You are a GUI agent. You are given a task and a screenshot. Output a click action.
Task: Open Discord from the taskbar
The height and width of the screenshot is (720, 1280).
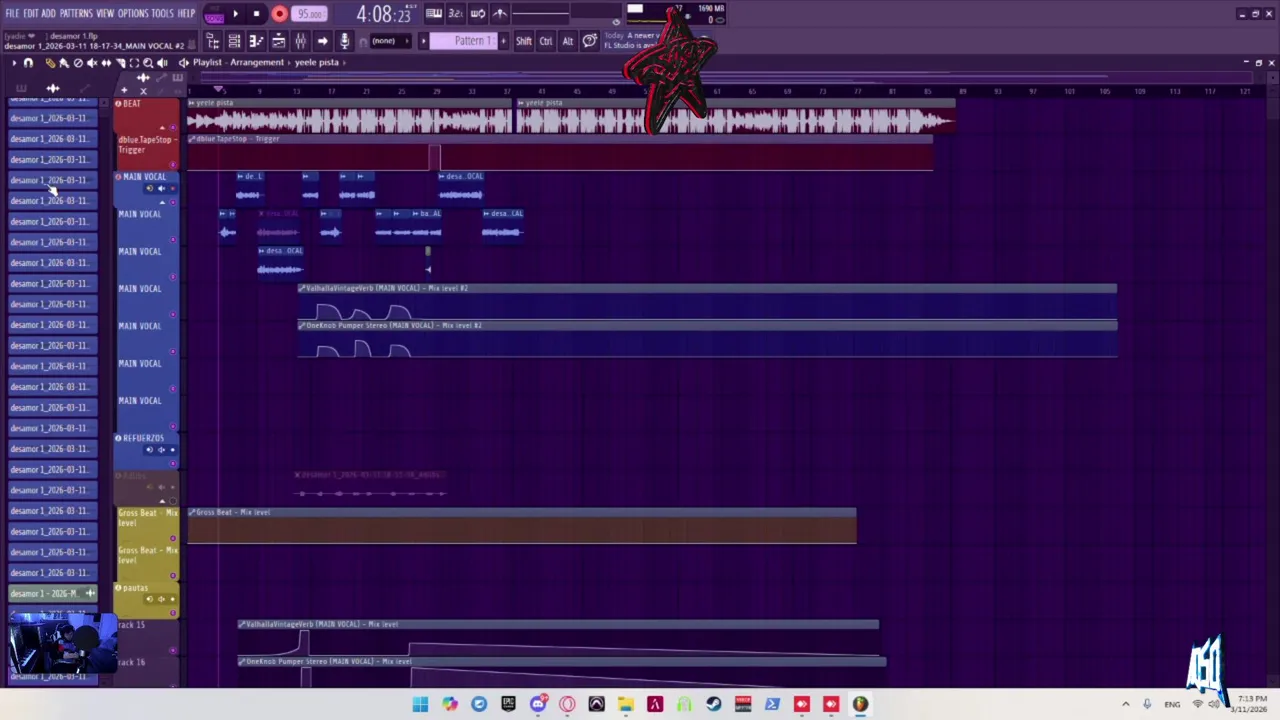[x=538, y=704]
